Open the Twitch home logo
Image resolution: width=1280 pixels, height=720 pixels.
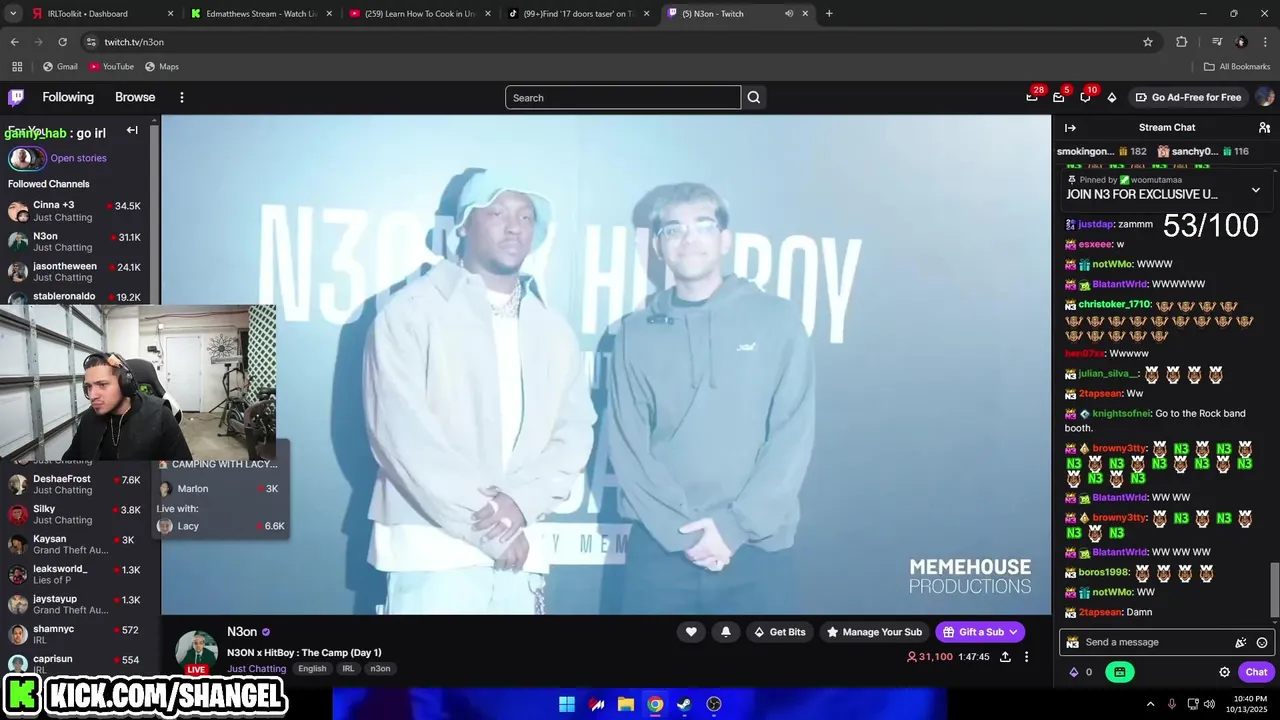coord(16,97)
